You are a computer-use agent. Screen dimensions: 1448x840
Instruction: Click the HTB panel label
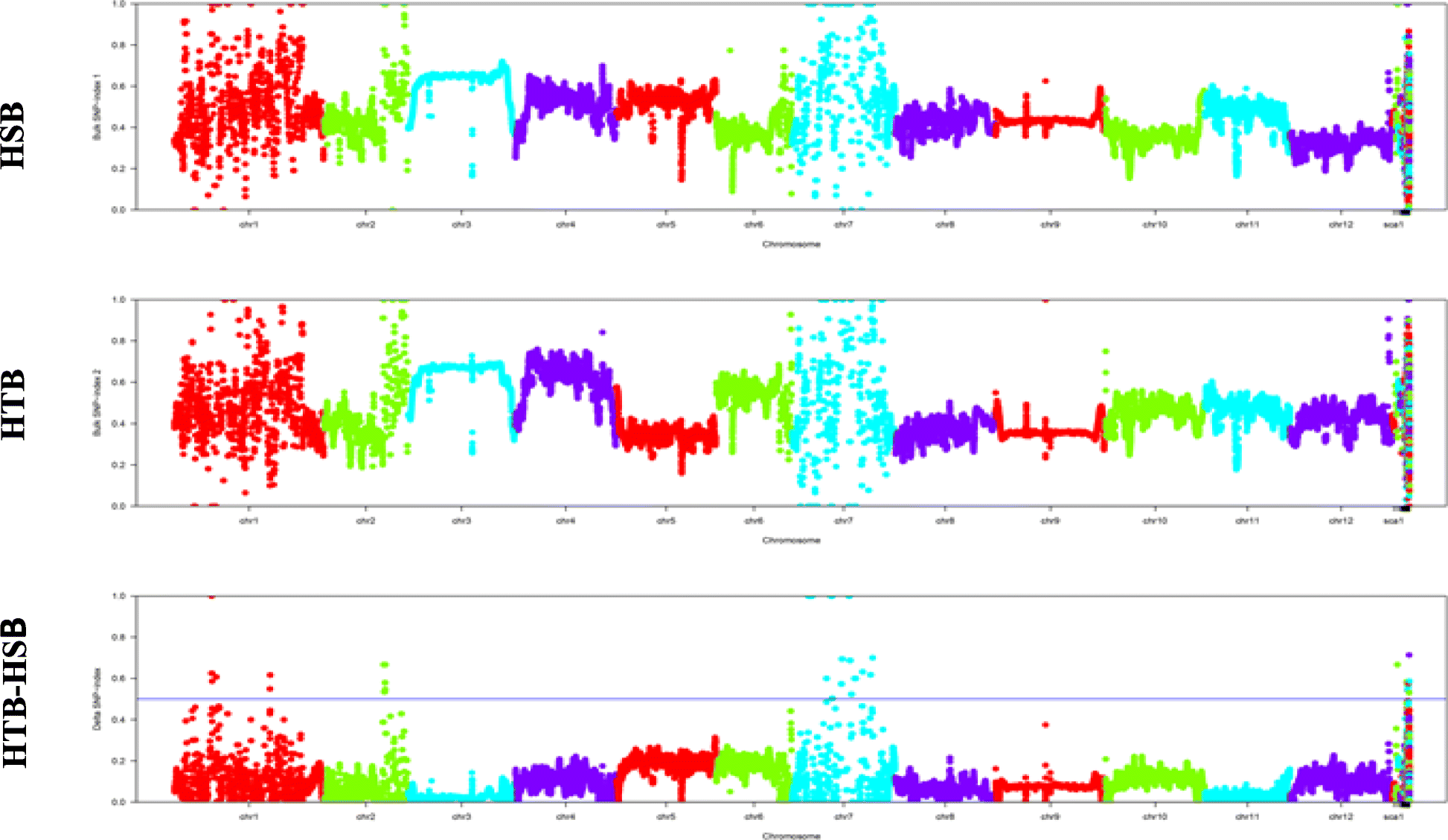click(14, 404)
